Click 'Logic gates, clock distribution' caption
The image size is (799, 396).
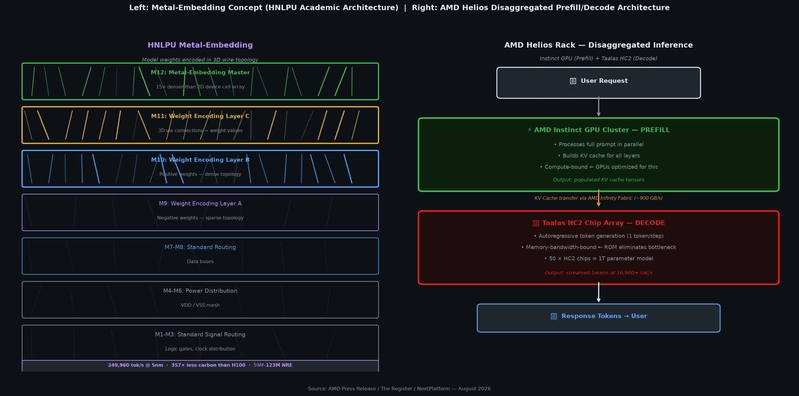pos(200,349)
